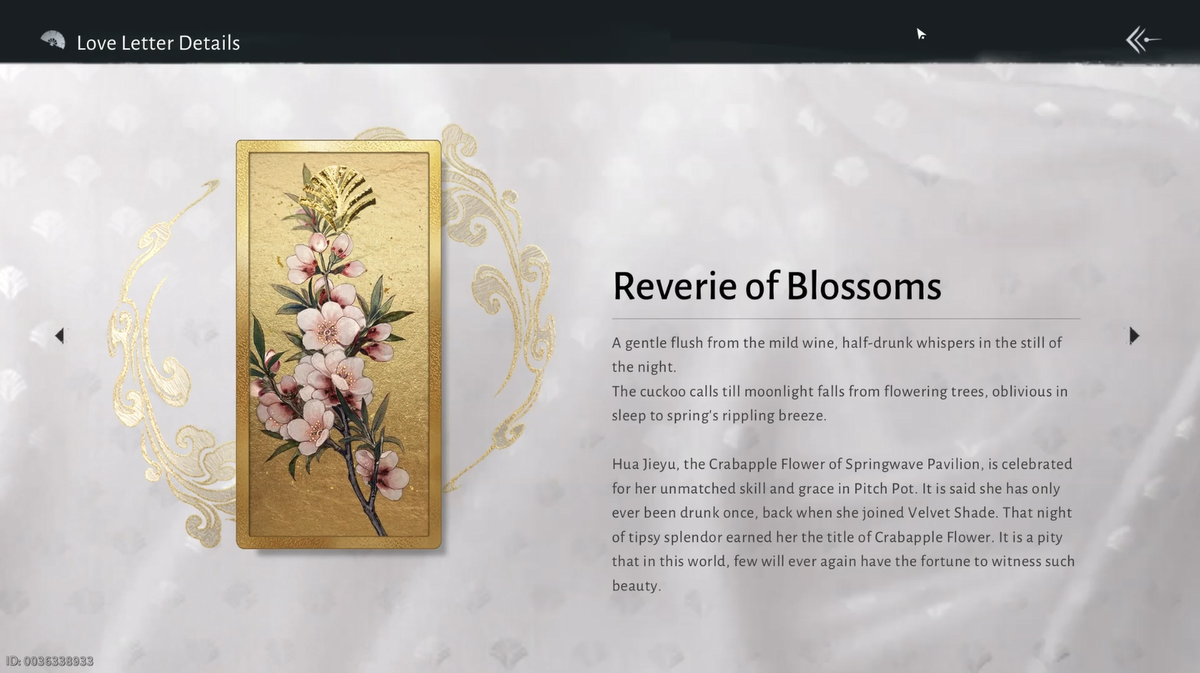Click the Love Letter Details title text

[157, 43]
